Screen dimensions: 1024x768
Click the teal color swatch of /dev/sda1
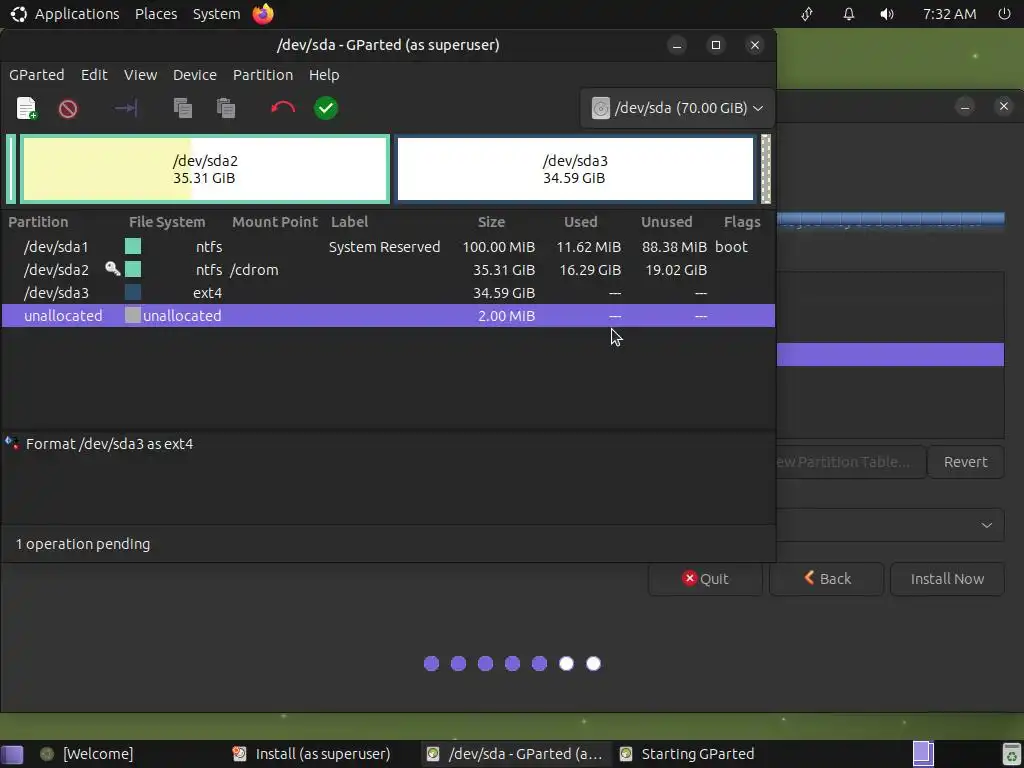(133, 246)
